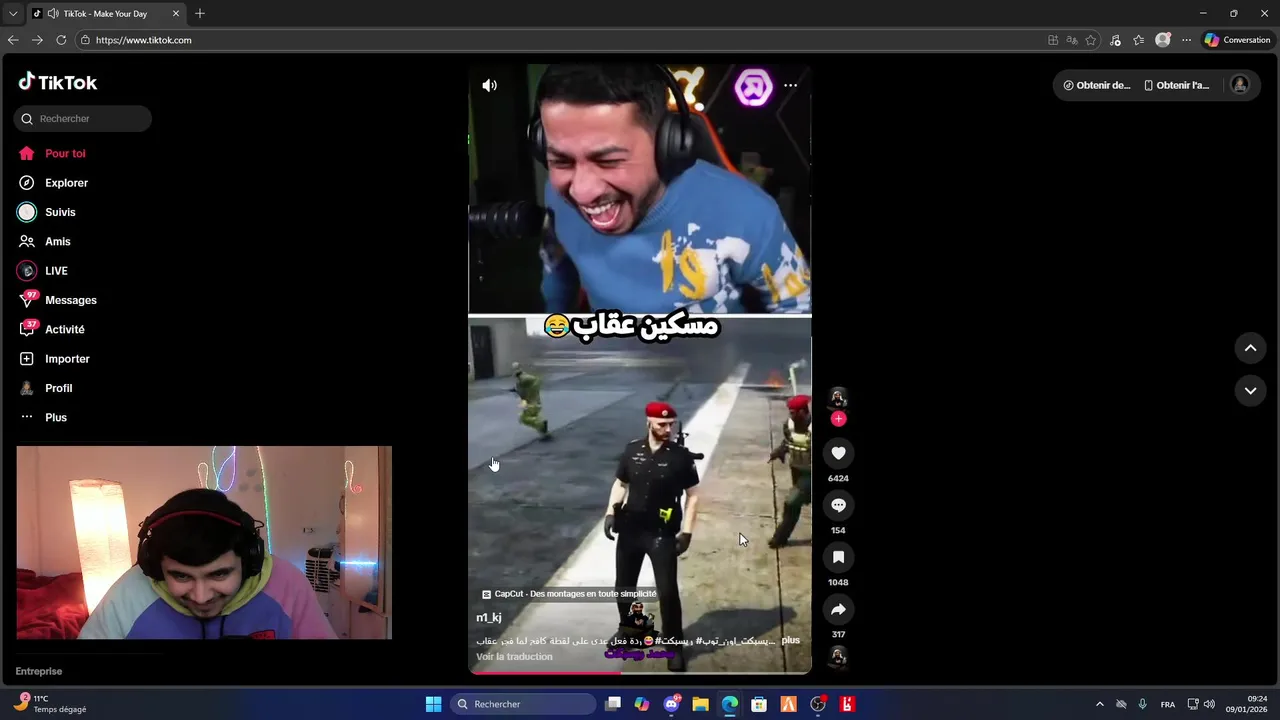Seek on the red video progress bar
The width and height of the screenshot is (1280, 720).
coord(640,673)
